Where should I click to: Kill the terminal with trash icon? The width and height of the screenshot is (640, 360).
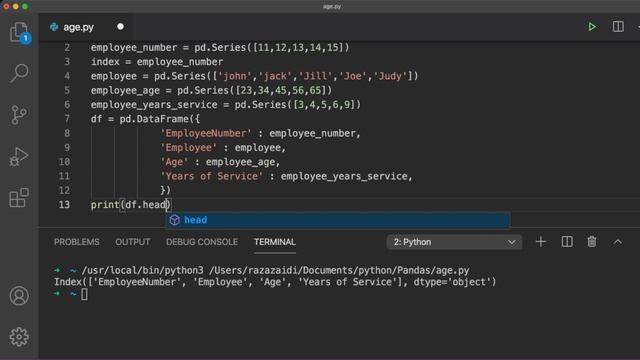592,242
